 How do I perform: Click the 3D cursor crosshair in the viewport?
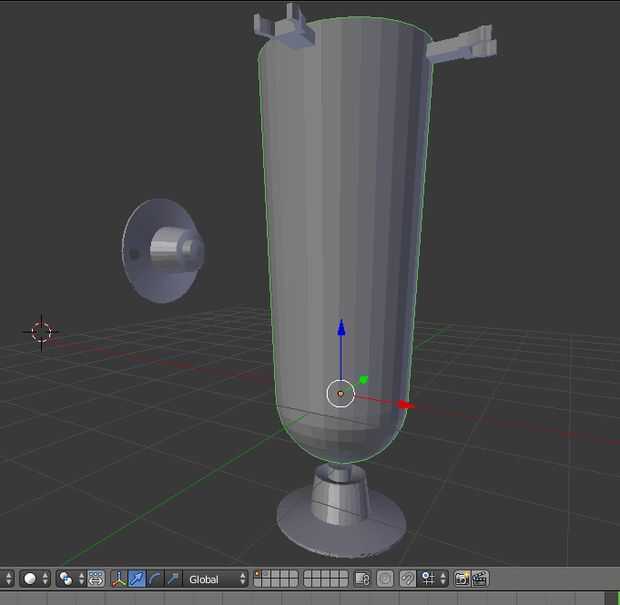(41, 331)
